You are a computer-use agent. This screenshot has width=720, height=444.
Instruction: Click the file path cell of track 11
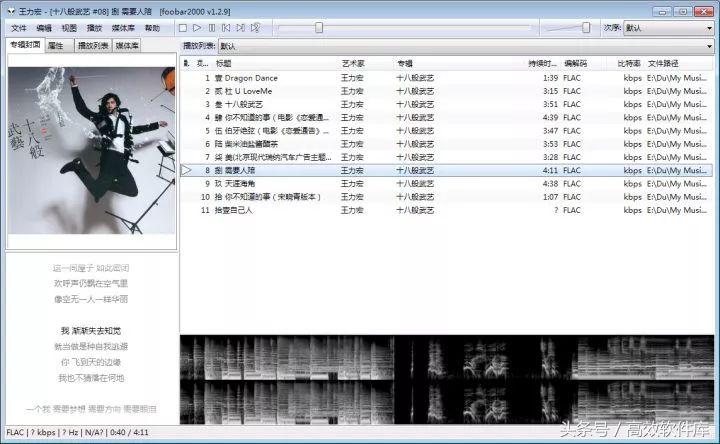(677, 210)
